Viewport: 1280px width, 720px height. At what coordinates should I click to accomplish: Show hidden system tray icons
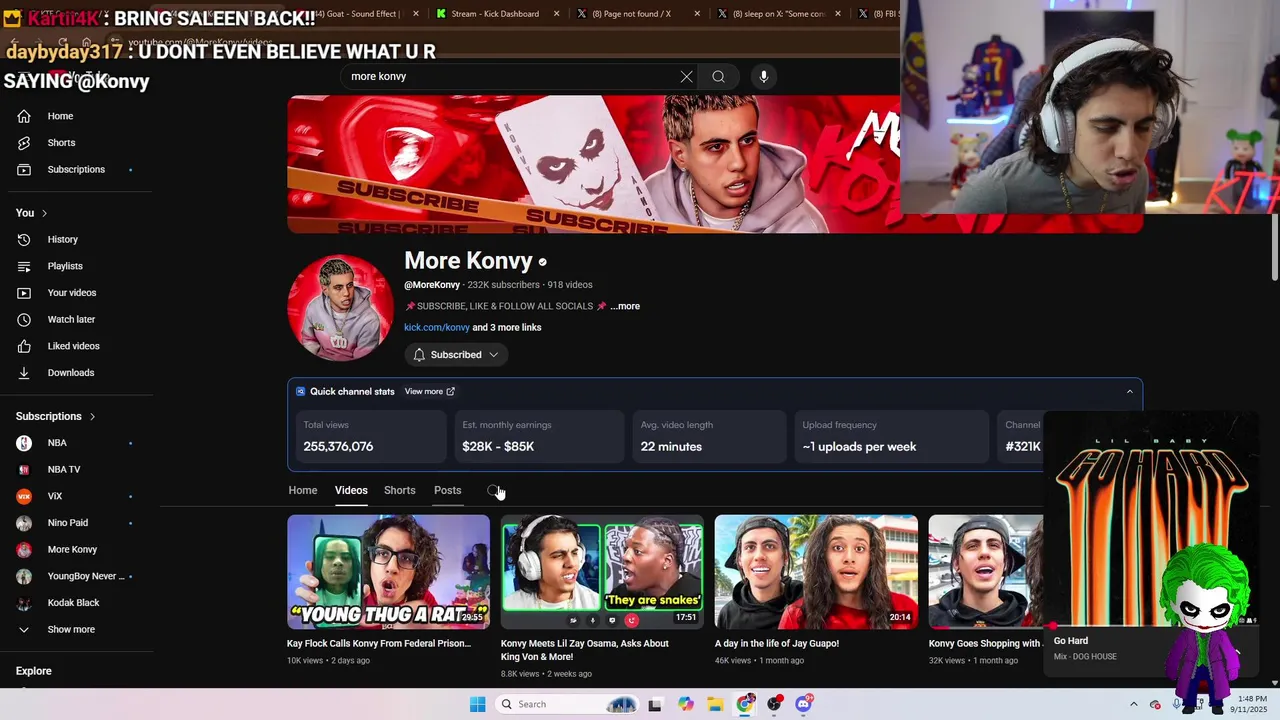point(1133,704)
